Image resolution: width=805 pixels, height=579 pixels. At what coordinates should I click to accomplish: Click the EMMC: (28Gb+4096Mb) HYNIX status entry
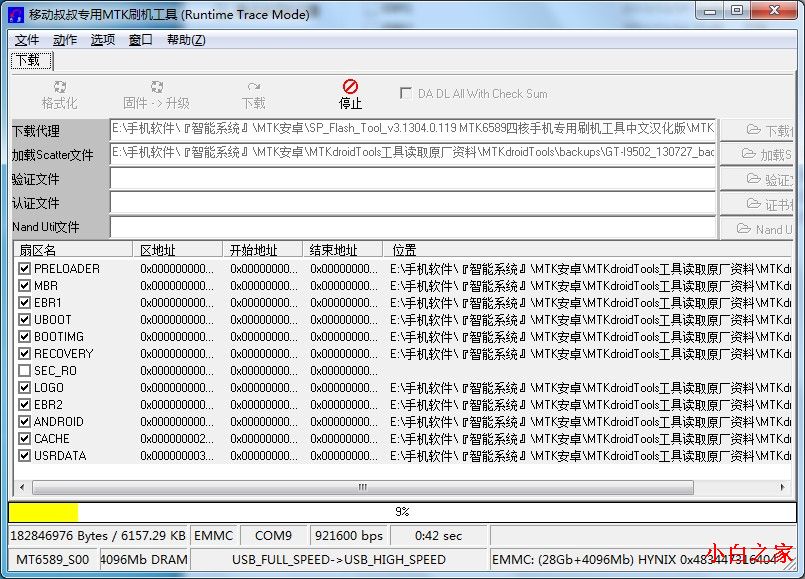642,559
